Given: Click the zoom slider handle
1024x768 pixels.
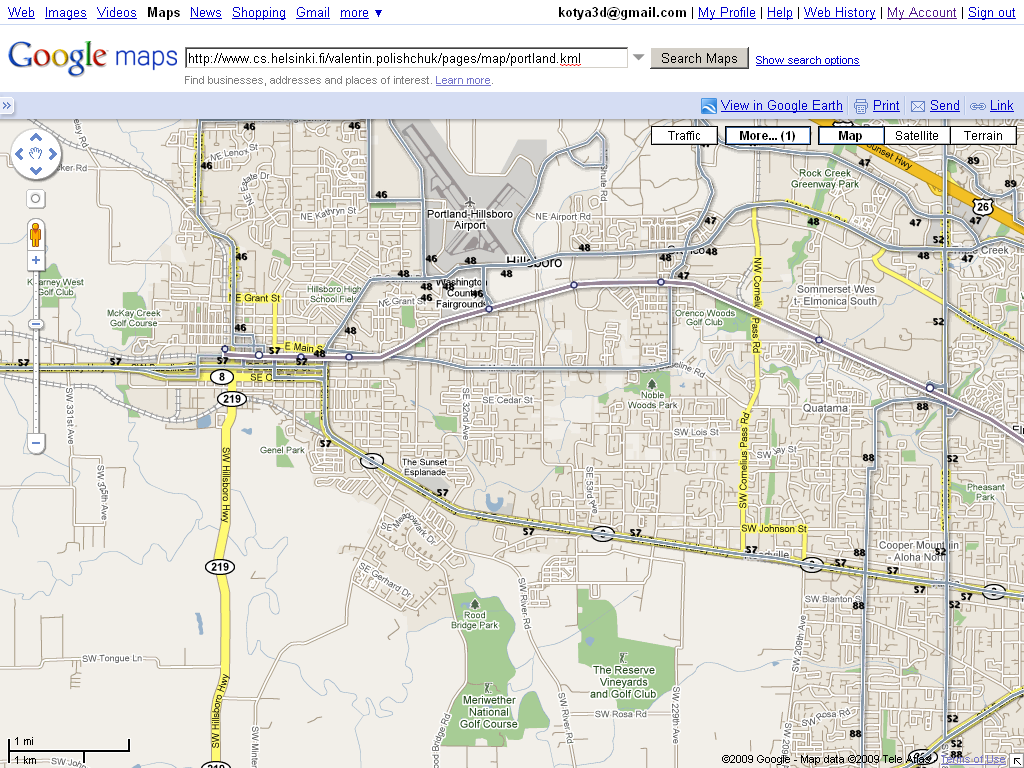Looking at the screenshot, I should 36,325.
